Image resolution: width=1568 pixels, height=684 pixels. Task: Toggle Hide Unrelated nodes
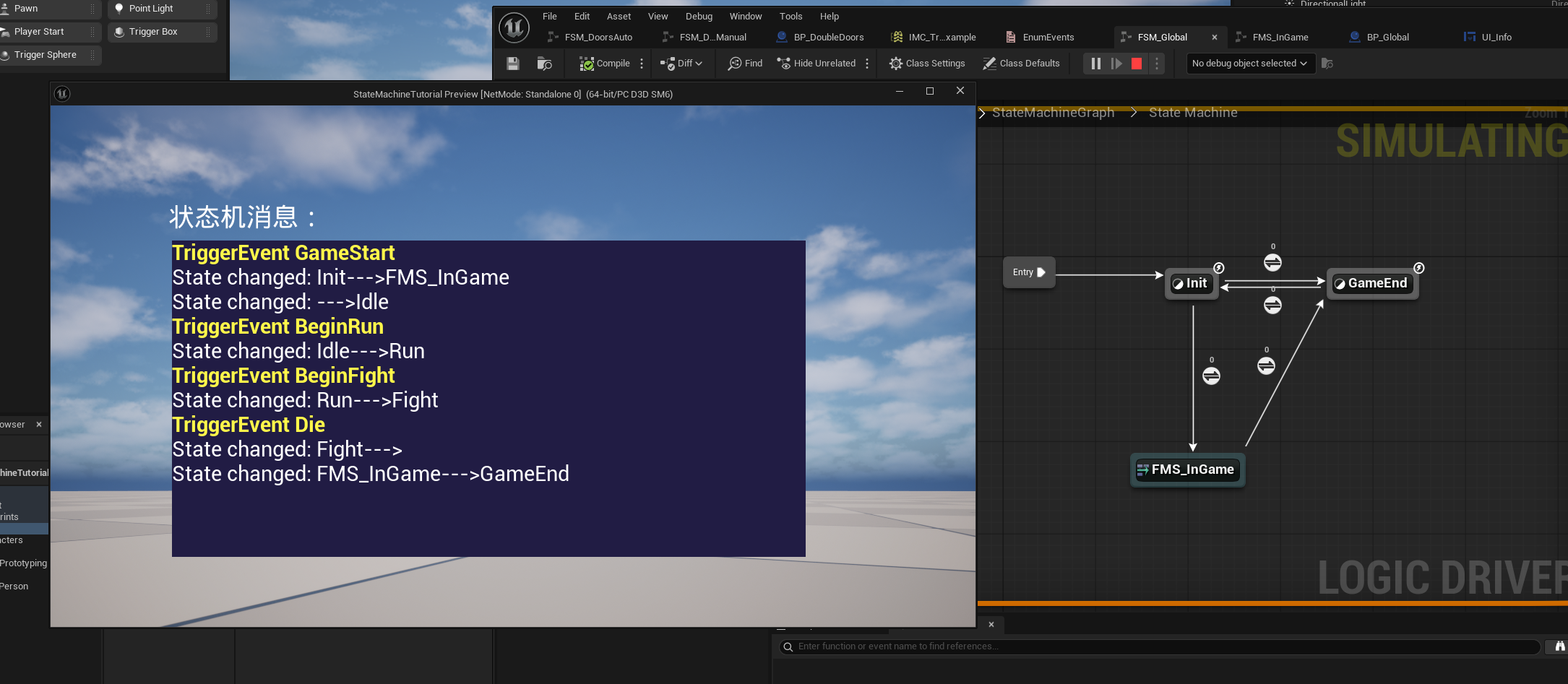(817, 64)
